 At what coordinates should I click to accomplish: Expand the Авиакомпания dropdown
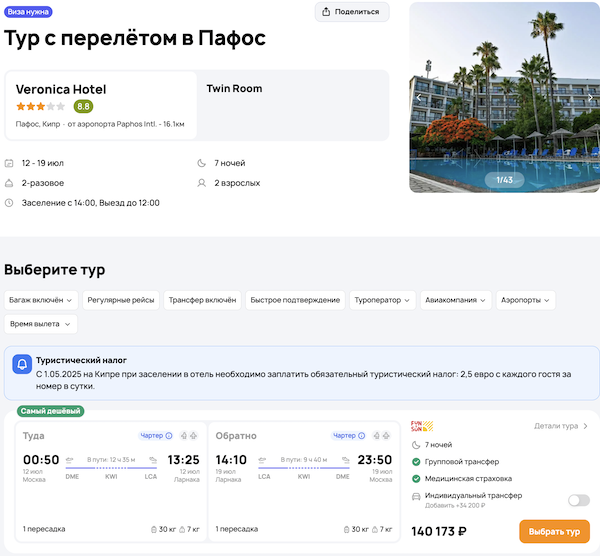[x=457, y=300]
